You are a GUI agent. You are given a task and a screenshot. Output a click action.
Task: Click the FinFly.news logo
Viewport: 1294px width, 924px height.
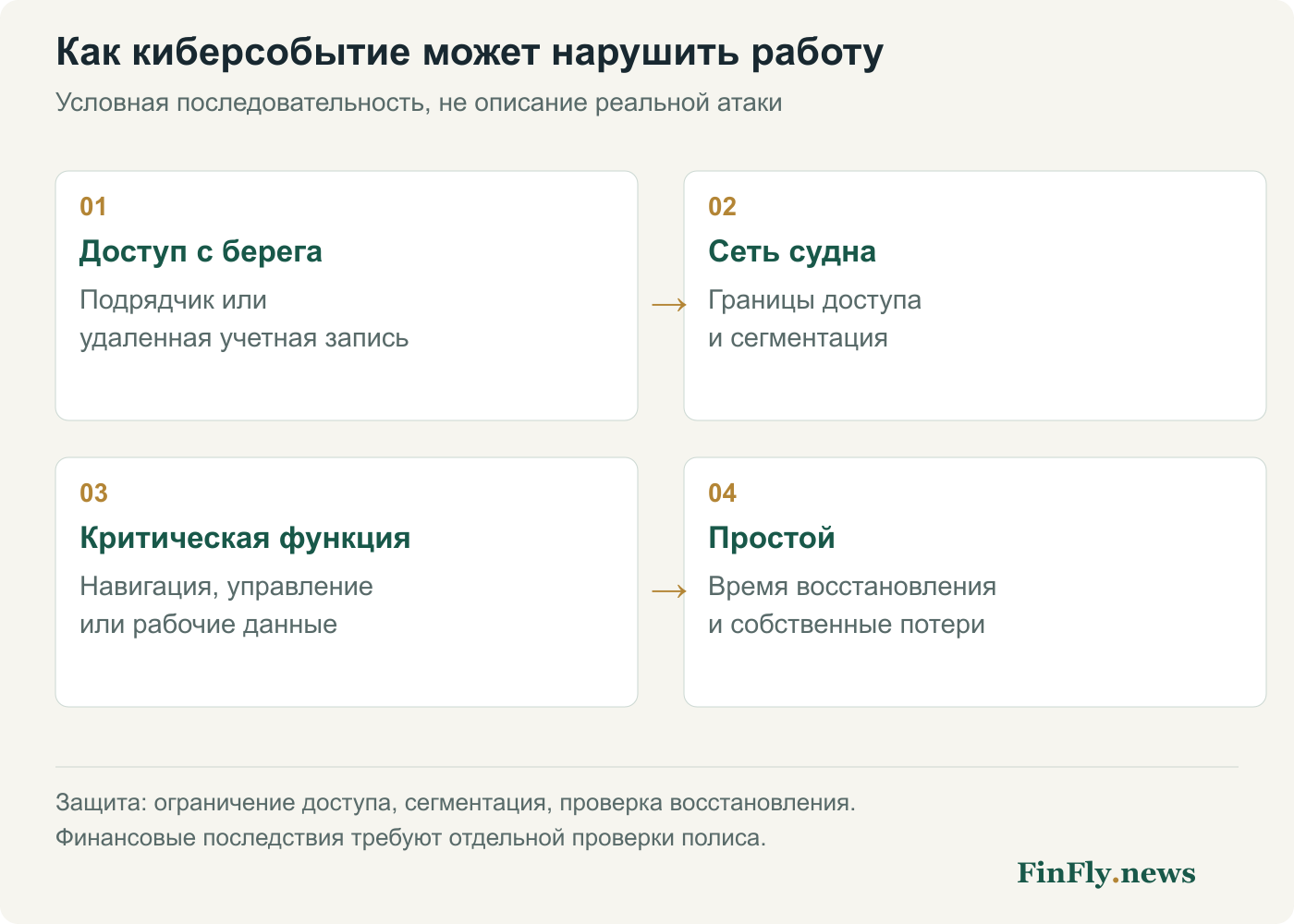pos(1106,873)
